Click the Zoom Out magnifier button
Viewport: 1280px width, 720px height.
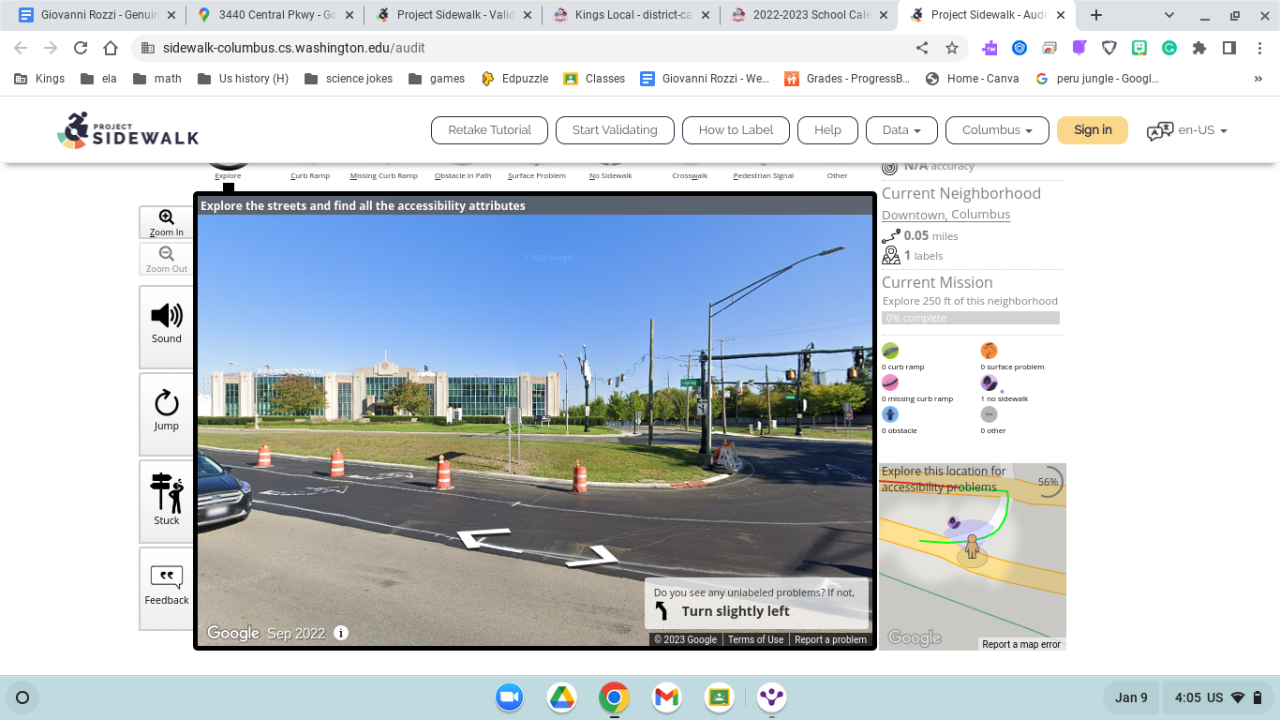pos(166,259)
